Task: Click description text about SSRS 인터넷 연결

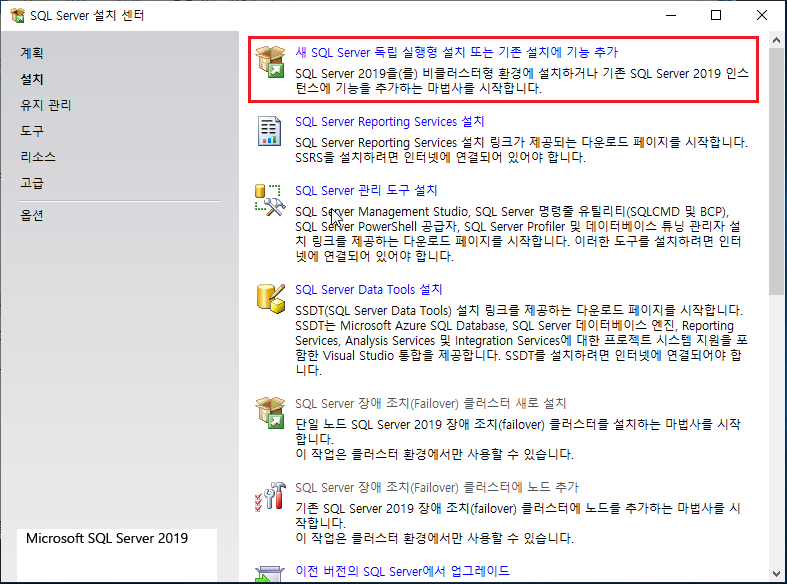Action: (x=521, y=150)
